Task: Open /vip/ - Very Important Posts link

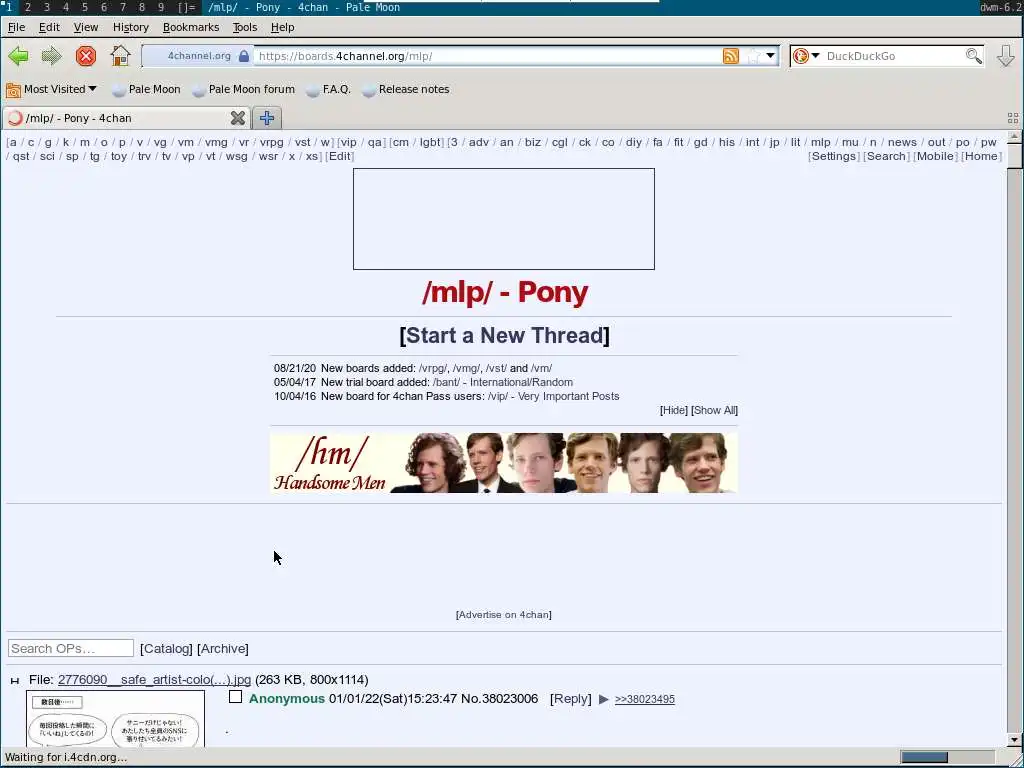Action: [553, 396]
